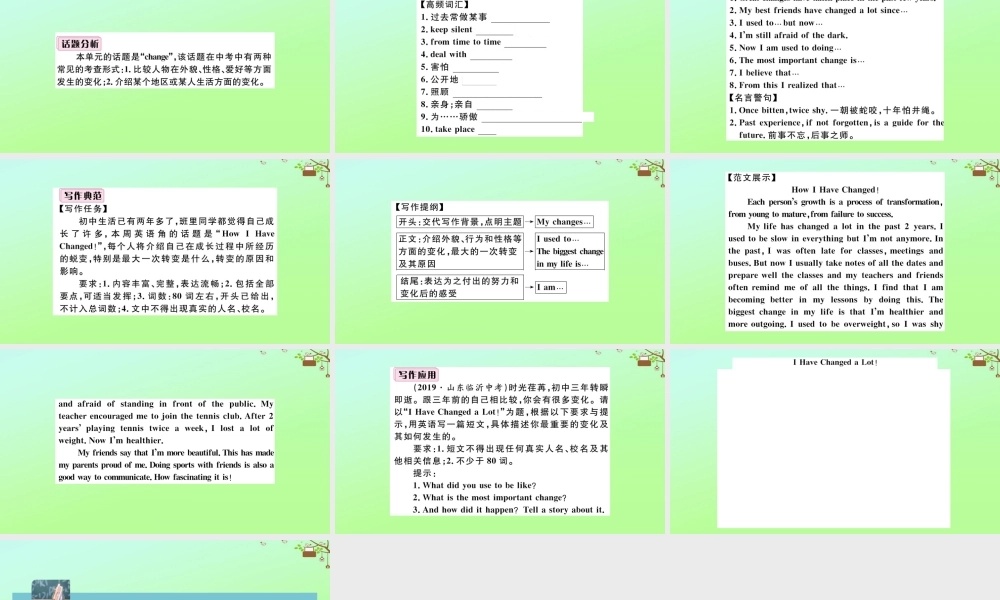Screen dimensions: 1000x600
Task: Select the 写作应用 heading label
Action: (x=416, y=374)
